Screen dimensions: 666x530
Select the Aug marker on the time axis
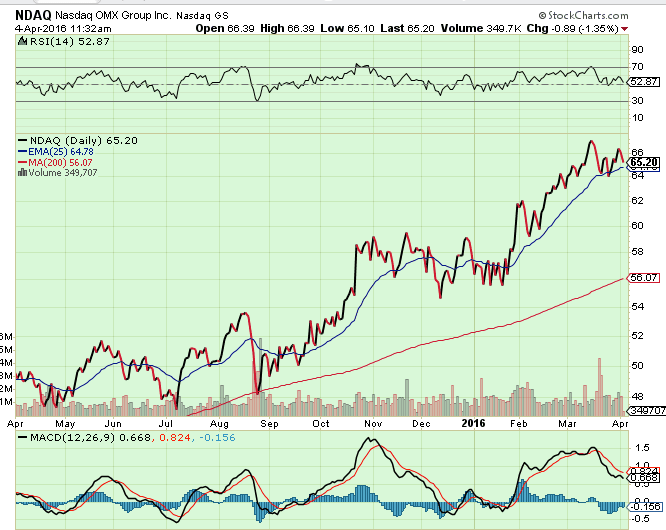pos(218,423)
